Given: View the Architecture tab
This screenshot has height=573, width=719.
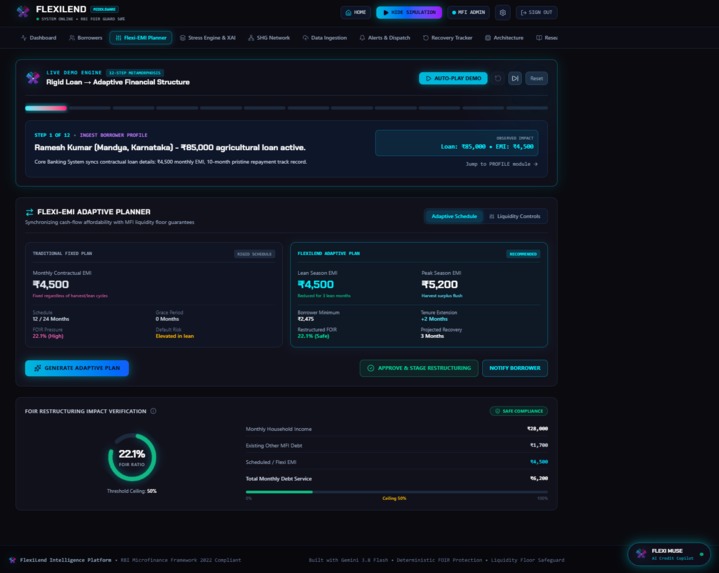Looking at the screenshot, I should click(x=504, y=38).
